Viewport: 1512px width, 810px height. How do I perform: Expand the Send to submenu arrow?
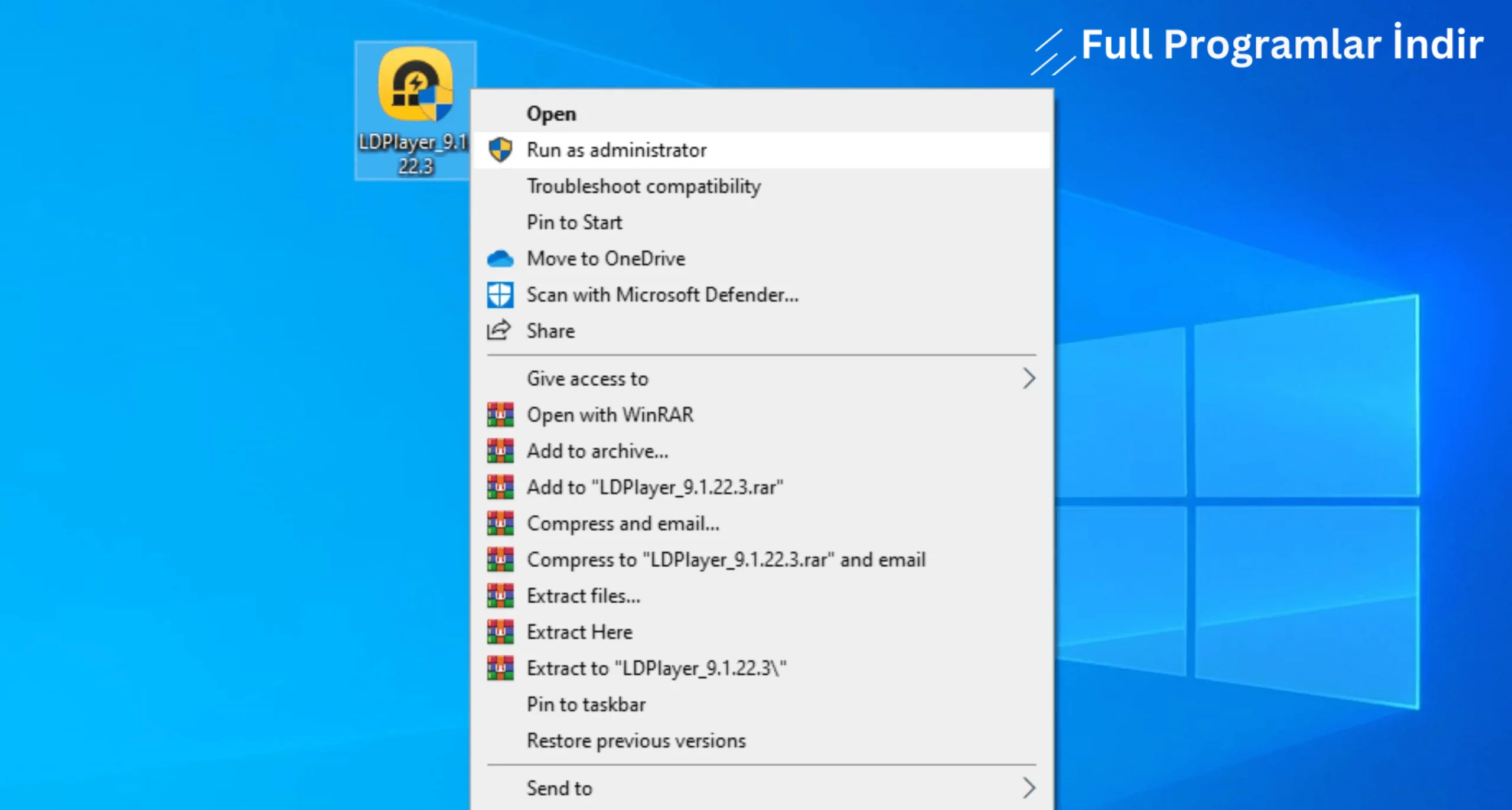(1029, 788)
